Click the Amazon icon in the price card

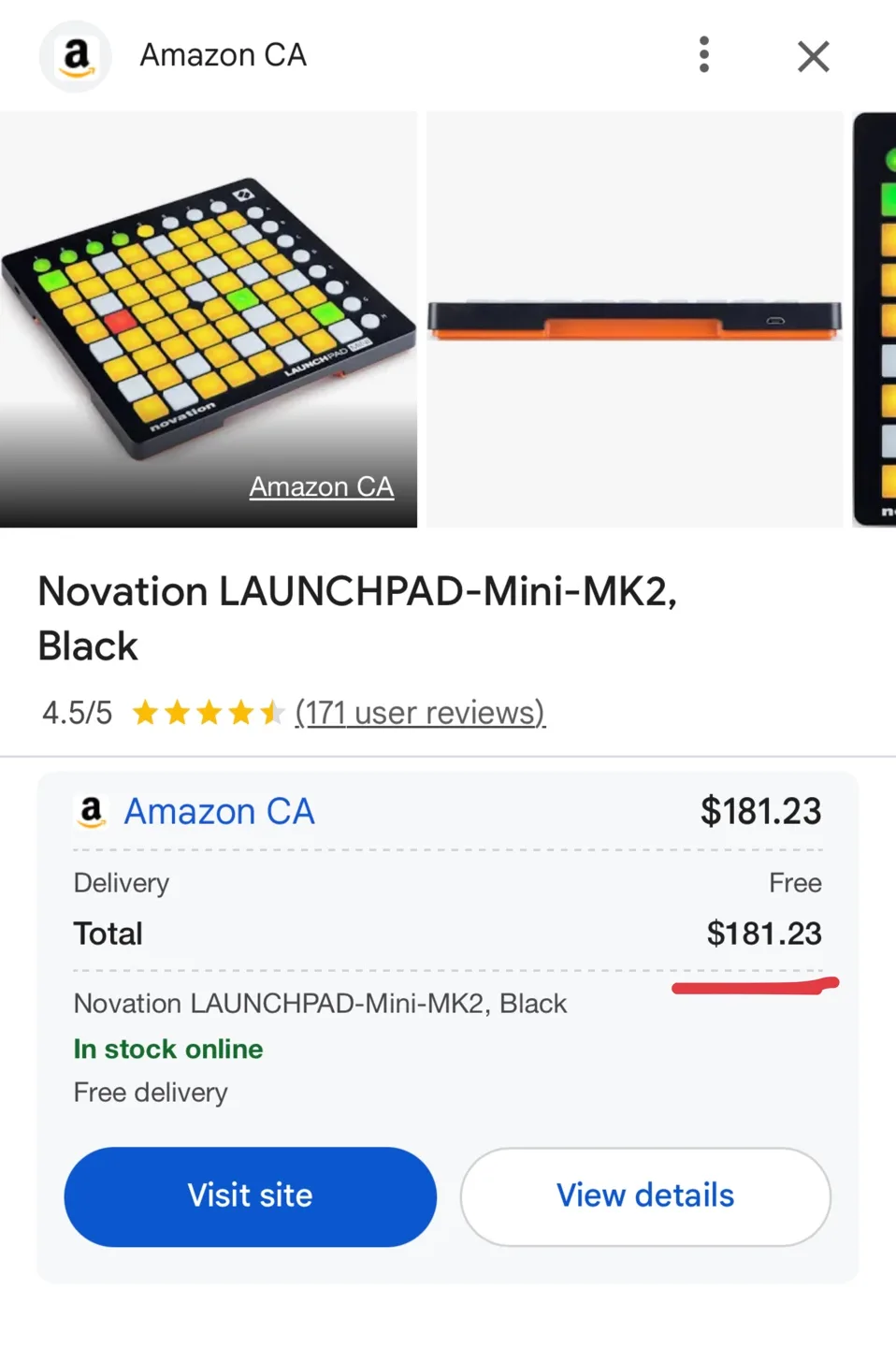click(x=90, y=811)
